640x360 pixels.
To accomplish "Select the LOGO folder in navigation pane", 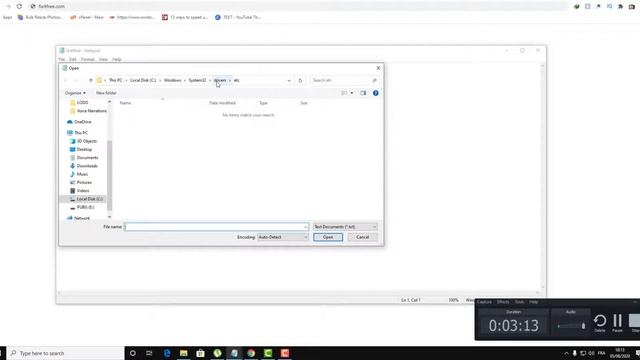I will [82, 102].
